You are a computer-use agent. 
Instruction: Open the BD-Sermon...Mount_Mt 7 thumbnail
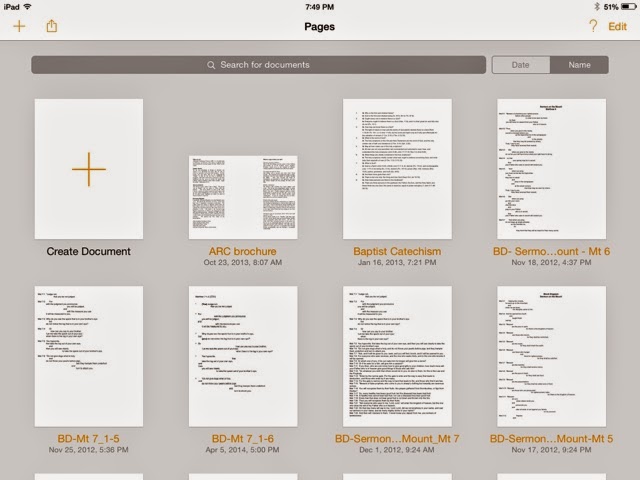(397, 356)
